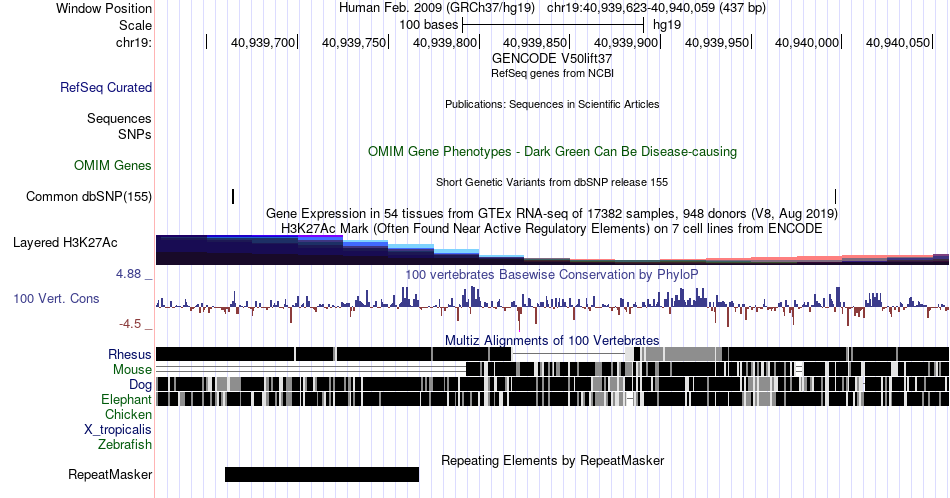This screenshot has height=498, width=950.
Task: Click the 4.88 conservation upper limit value
Action: point(128,274)
